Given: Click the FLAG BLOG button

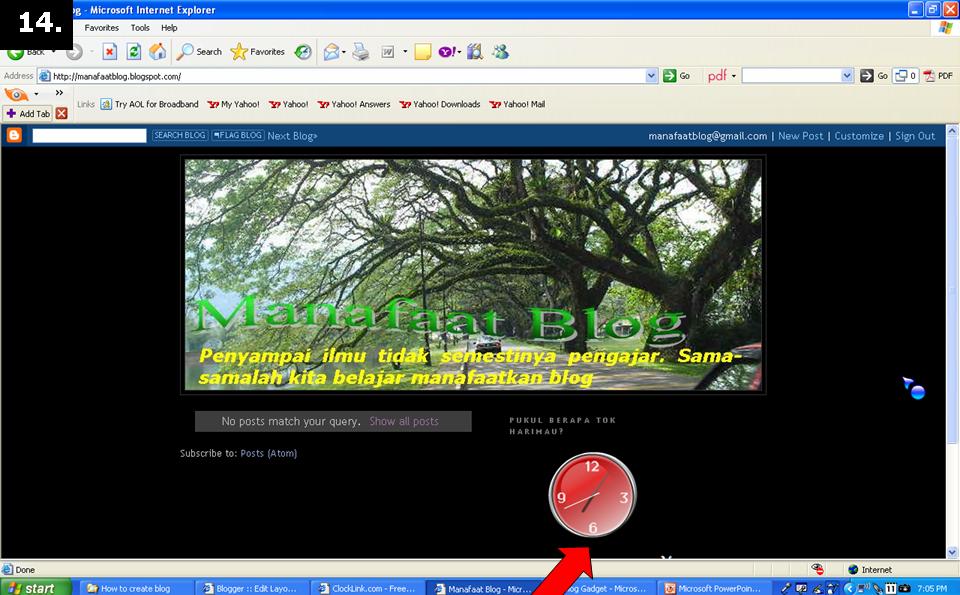Looking at the screenshot, I should click(x=238, y=135).
